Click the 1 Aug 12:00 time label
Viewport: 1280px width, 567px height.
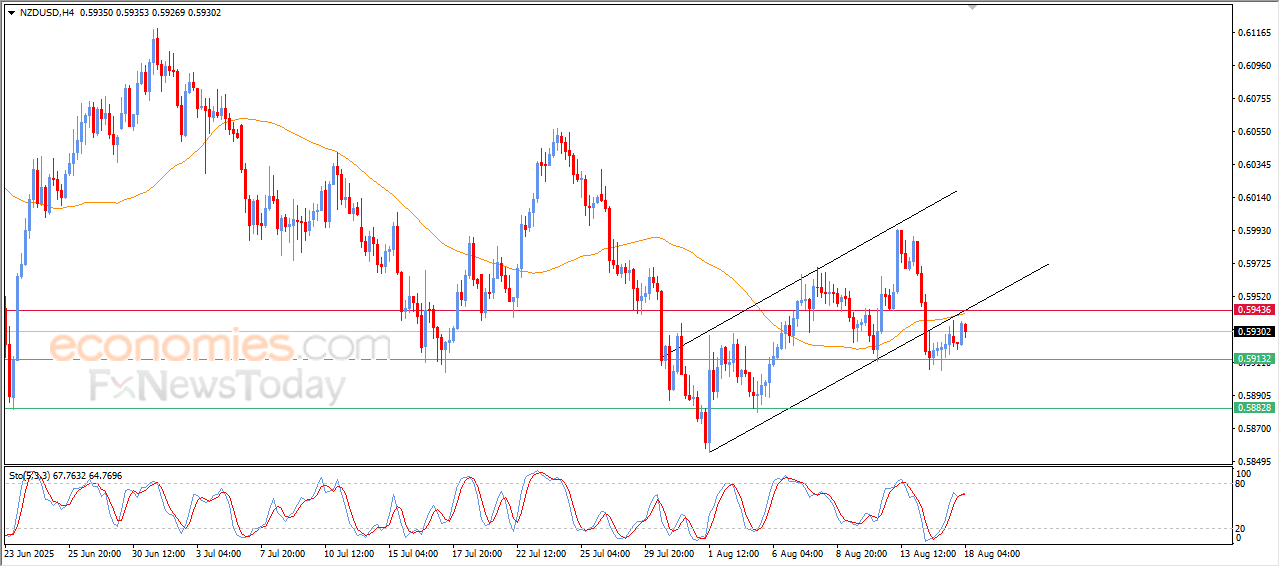[x=732, y=552]
